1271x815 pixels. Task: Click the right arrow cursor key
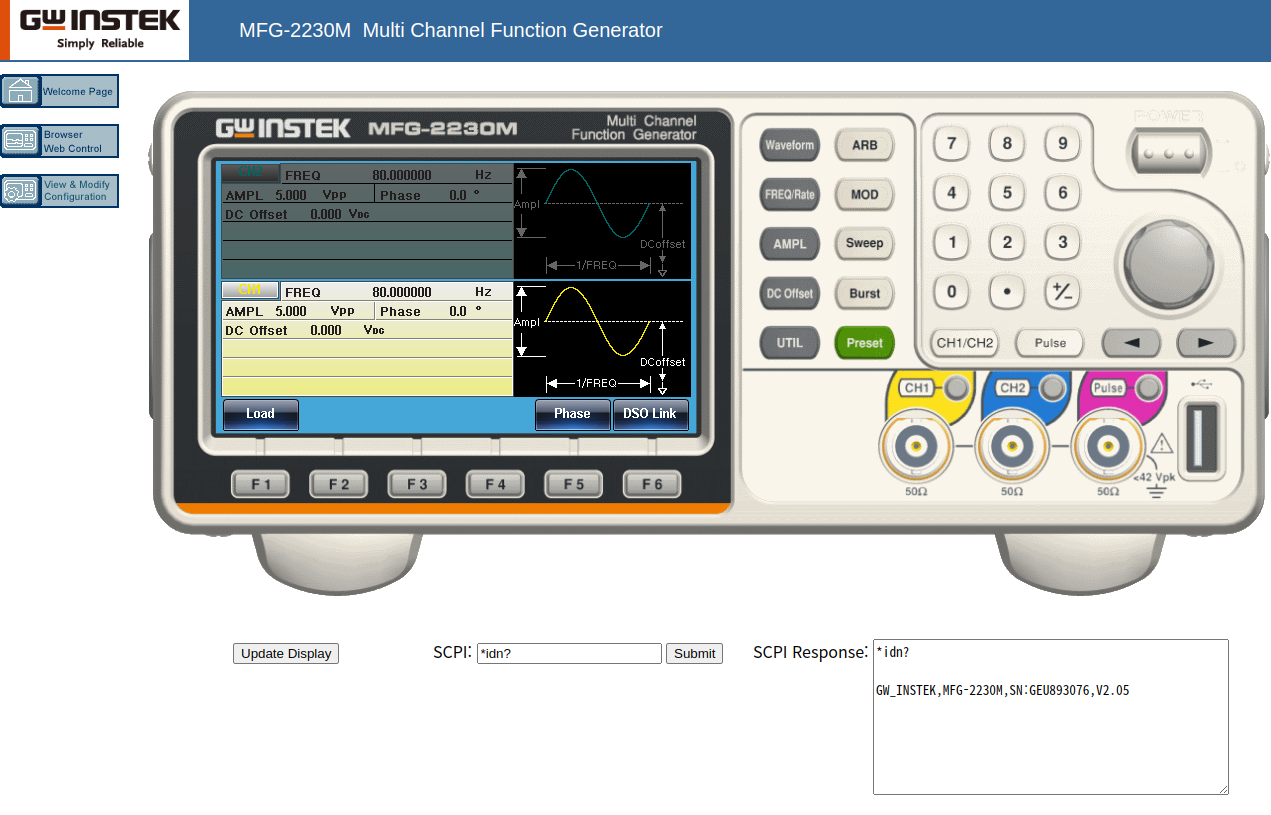pos(1206,343)
